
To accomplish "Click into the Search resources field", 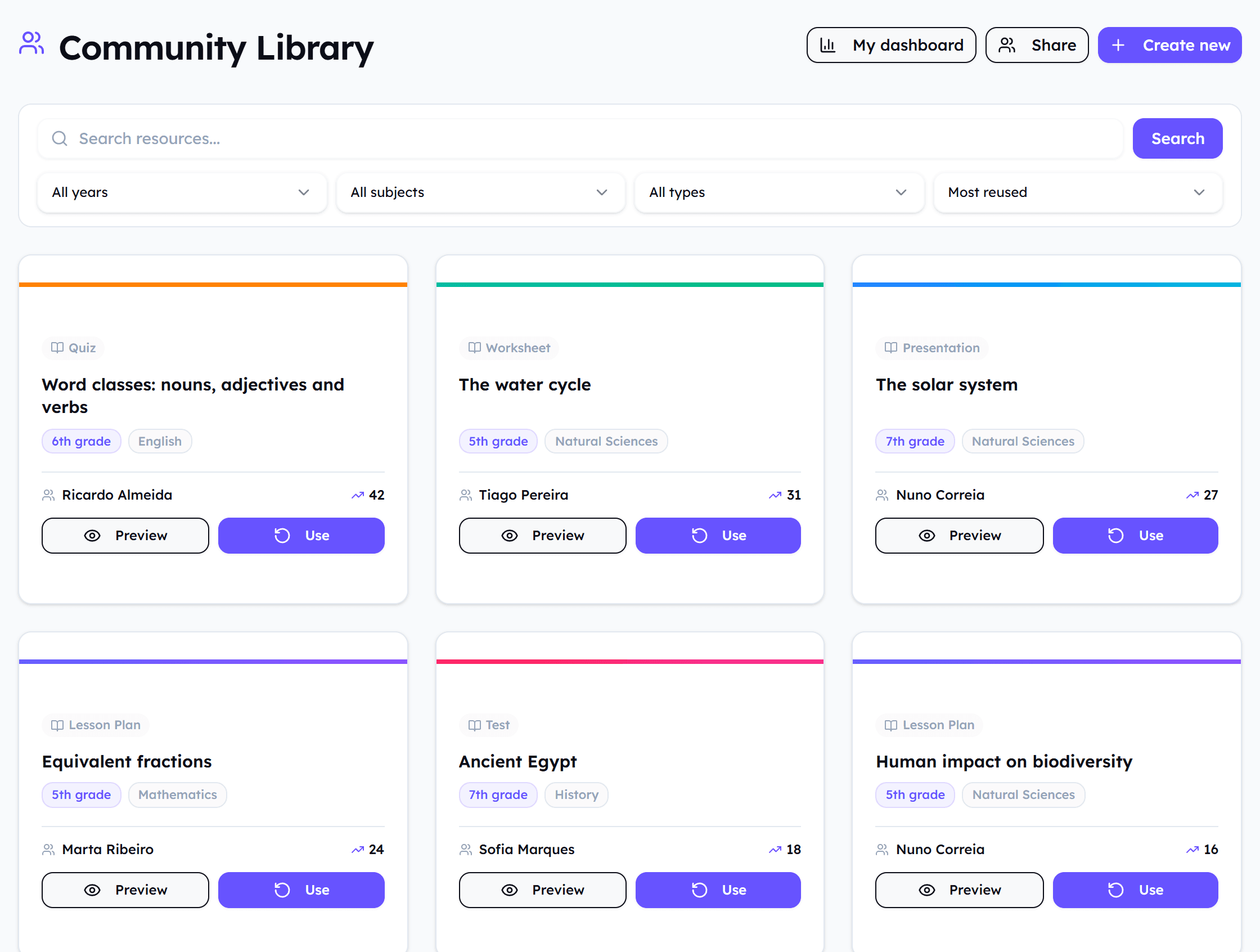I will (580, 138).
